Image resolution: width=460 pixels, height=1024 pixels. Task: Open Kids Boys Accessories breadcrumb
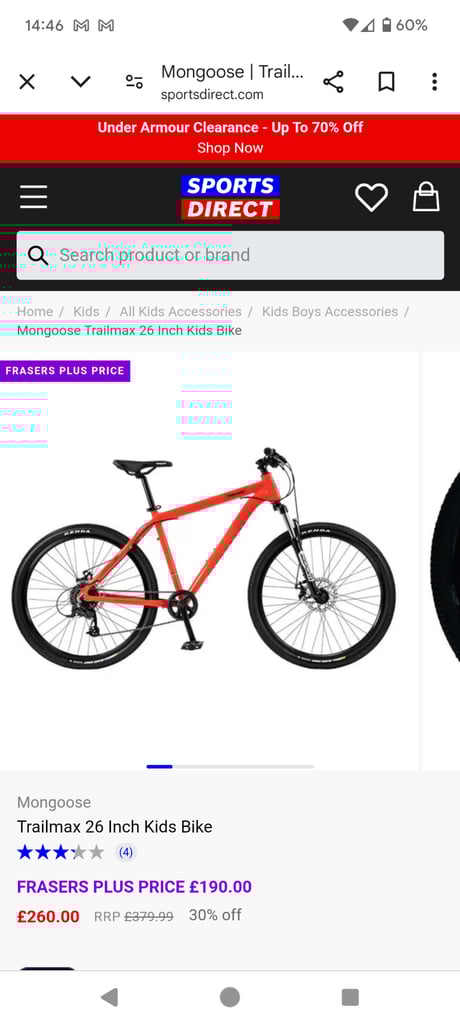330,312
